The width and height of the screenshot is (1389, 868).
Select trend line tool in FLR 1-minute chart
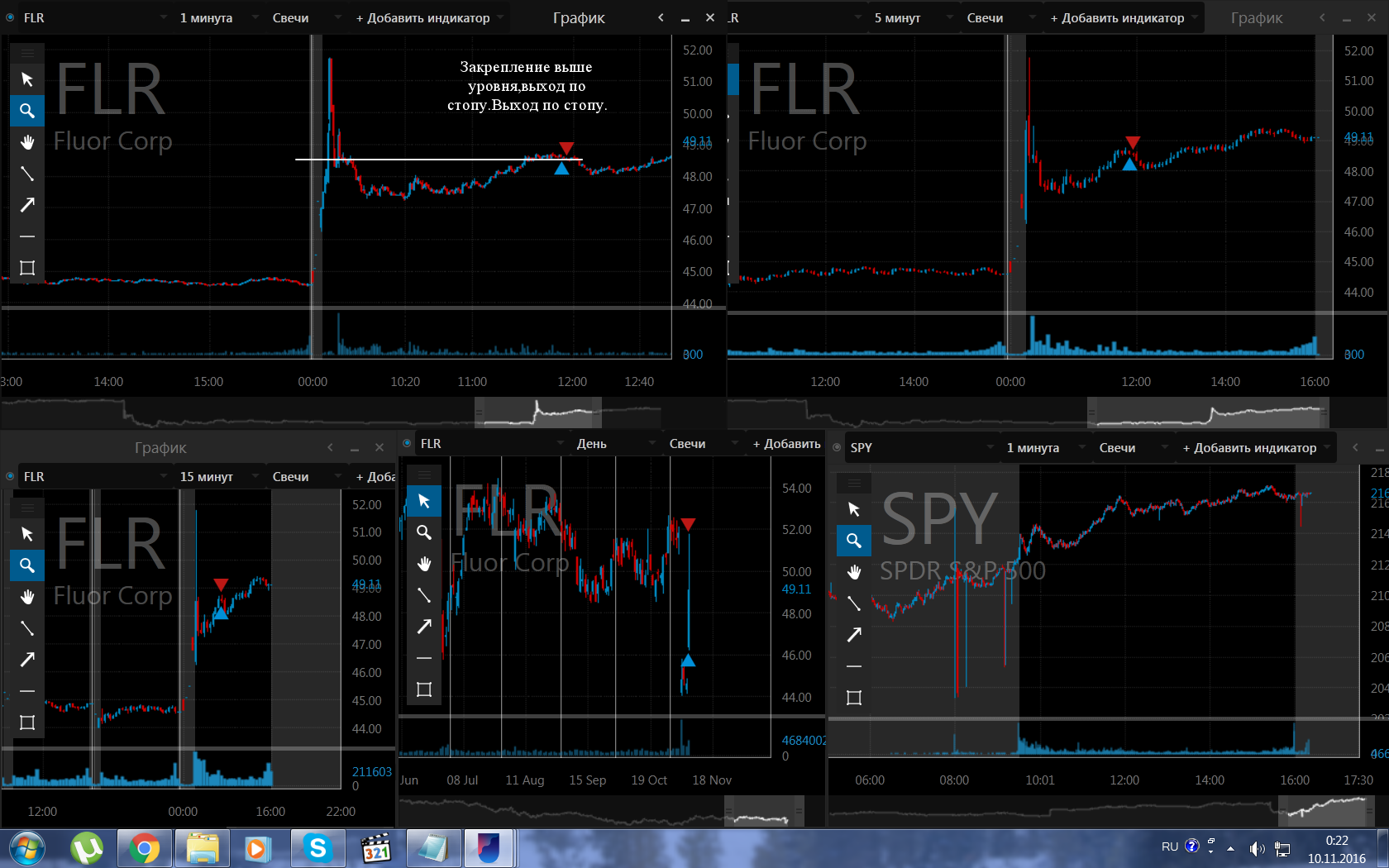(27, 174)
